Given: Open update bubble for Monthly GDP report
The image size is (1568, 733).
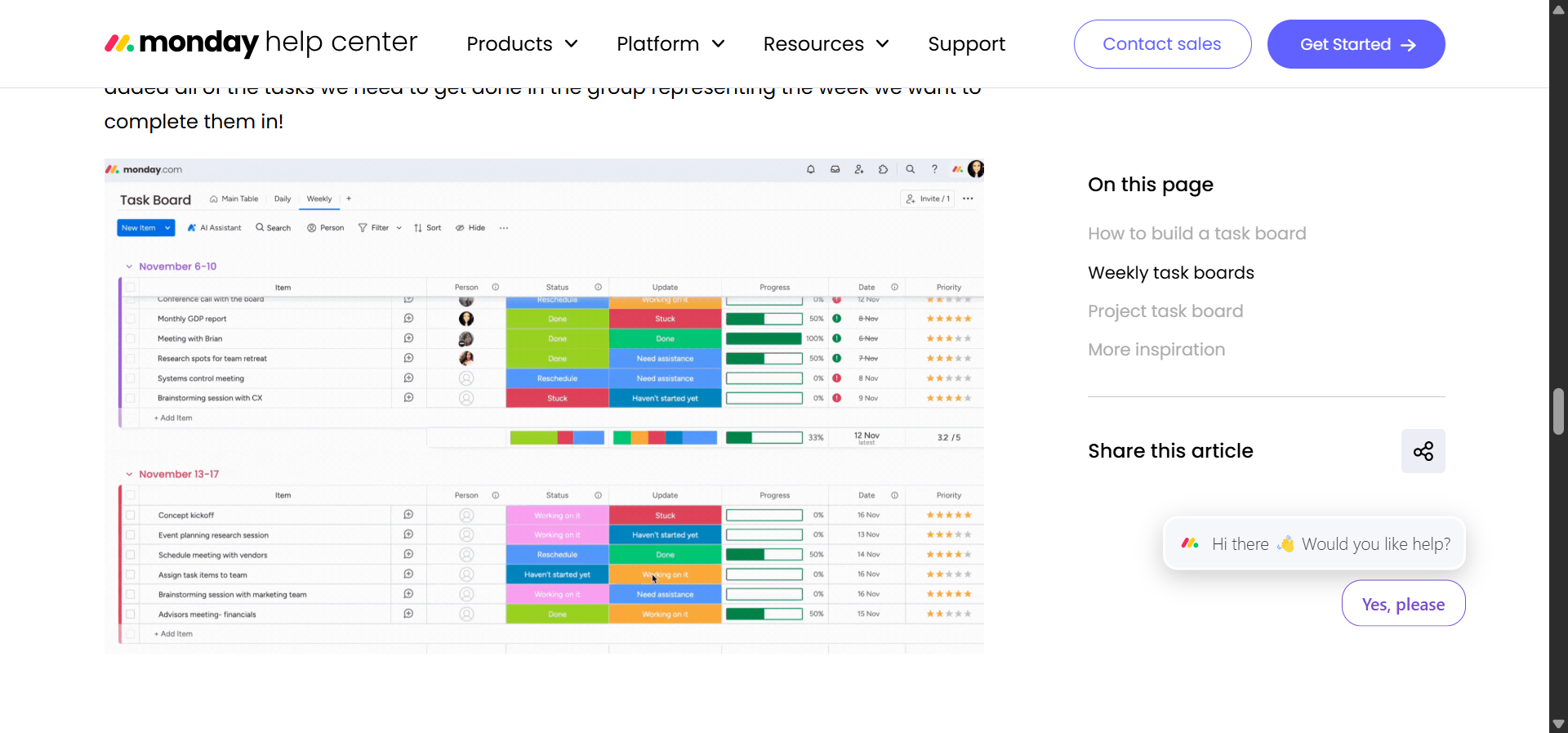Looking at the screenshot, I should pos(408,319).
